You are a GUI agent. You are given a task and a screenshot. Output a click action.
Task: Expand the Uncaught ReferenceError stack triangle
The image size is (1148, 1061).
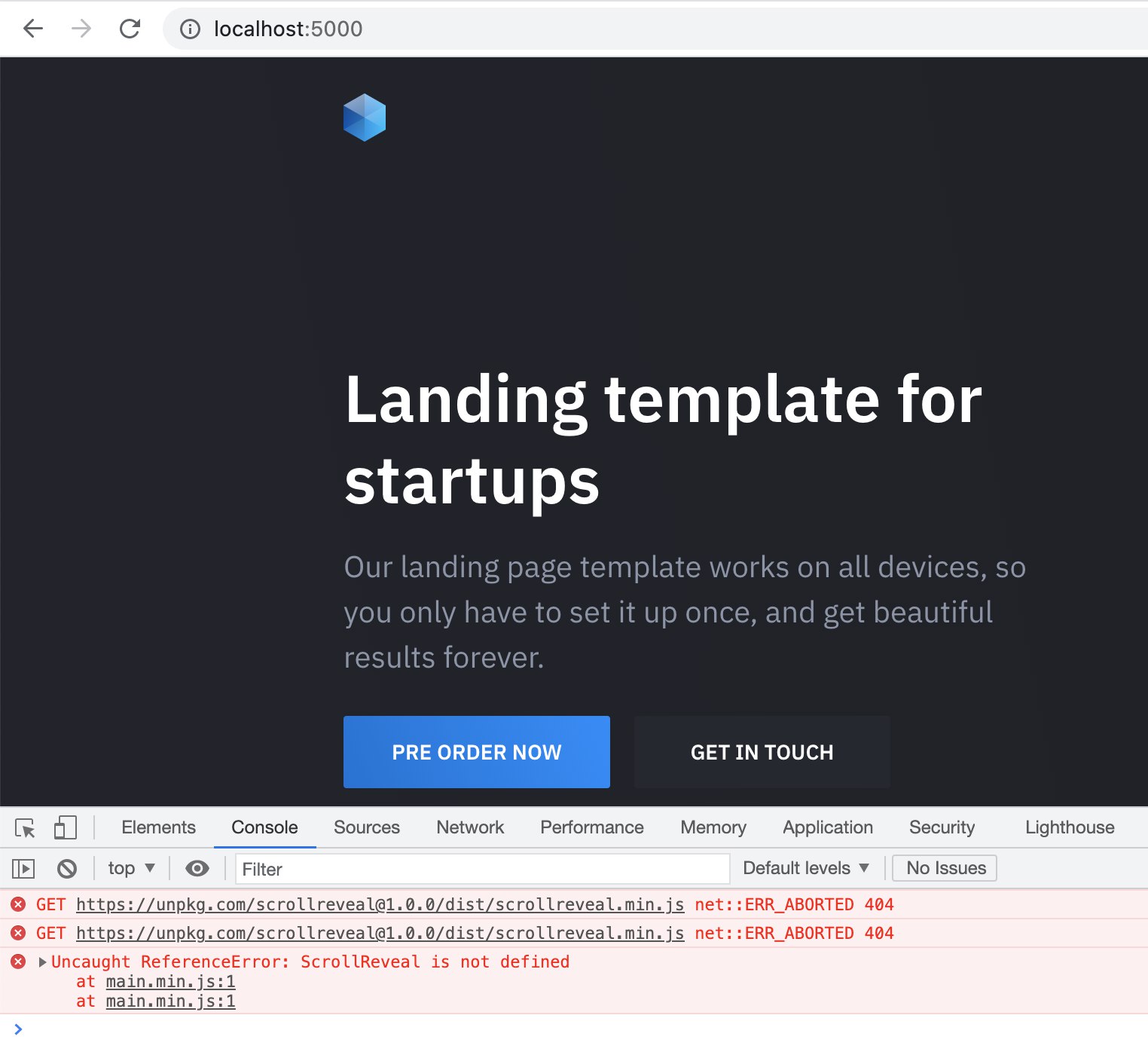(x=42, y=962)
